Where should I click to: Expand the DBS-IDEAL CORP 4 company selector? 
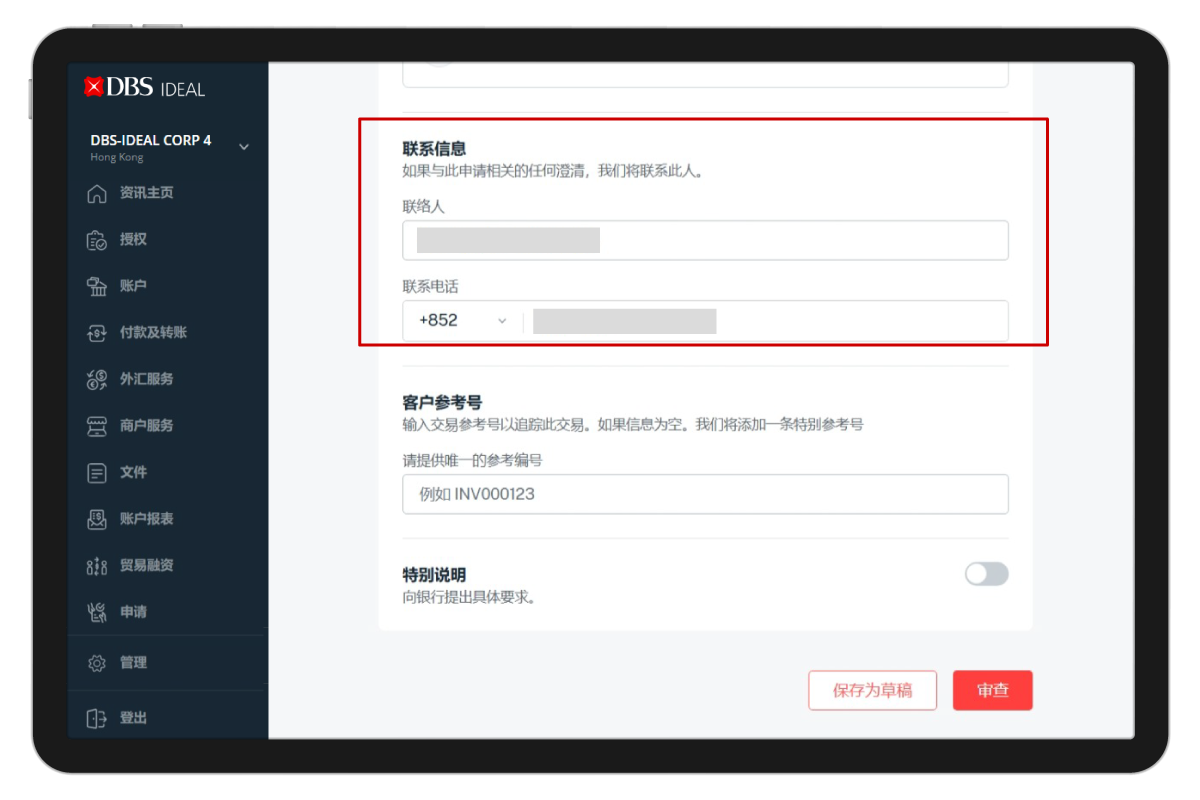[244, 147]
